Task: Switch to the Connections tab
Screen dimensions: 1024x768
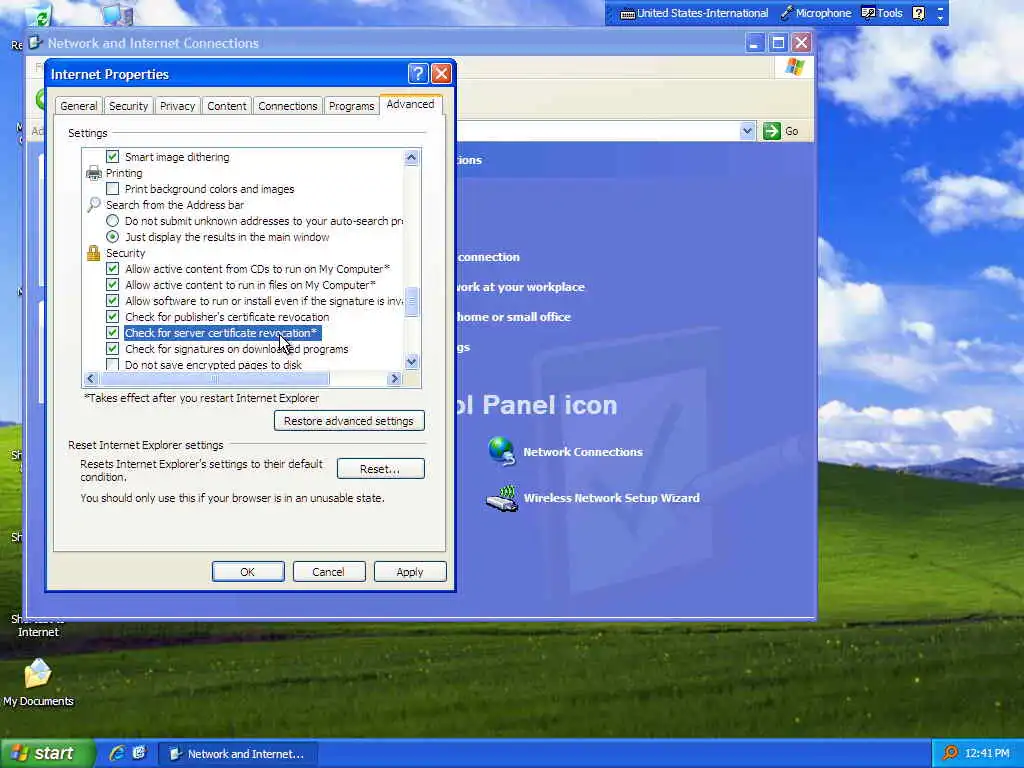Action: 287,106
